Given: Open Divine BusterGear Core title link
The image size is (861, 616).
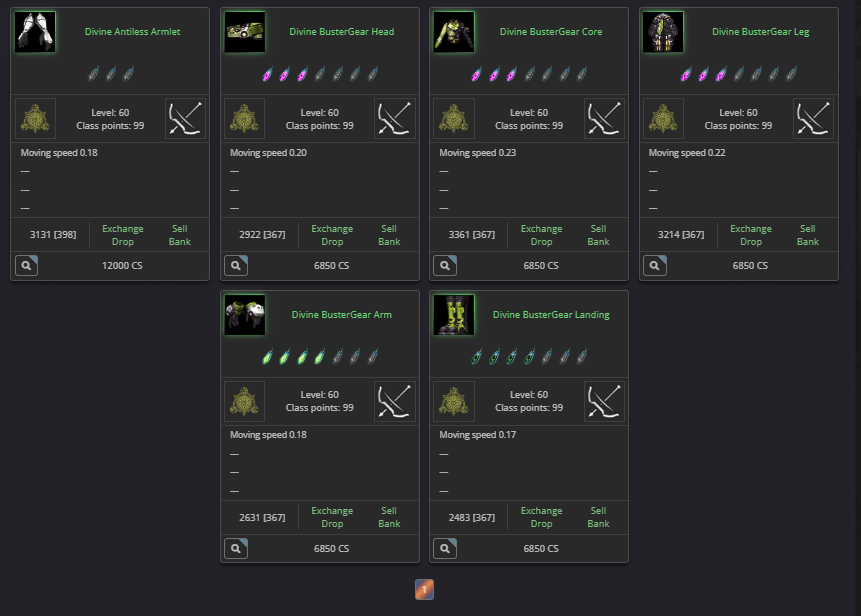Looking at the screenshot, I should click(551, 32).
